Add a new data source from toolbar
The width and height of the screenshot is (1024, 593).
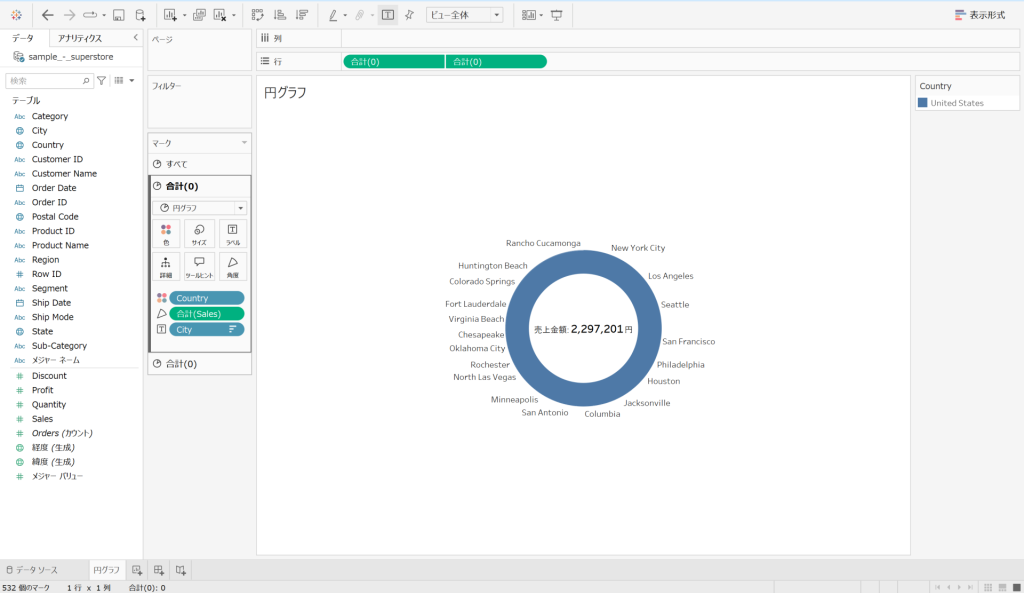(x=140, y=15)
